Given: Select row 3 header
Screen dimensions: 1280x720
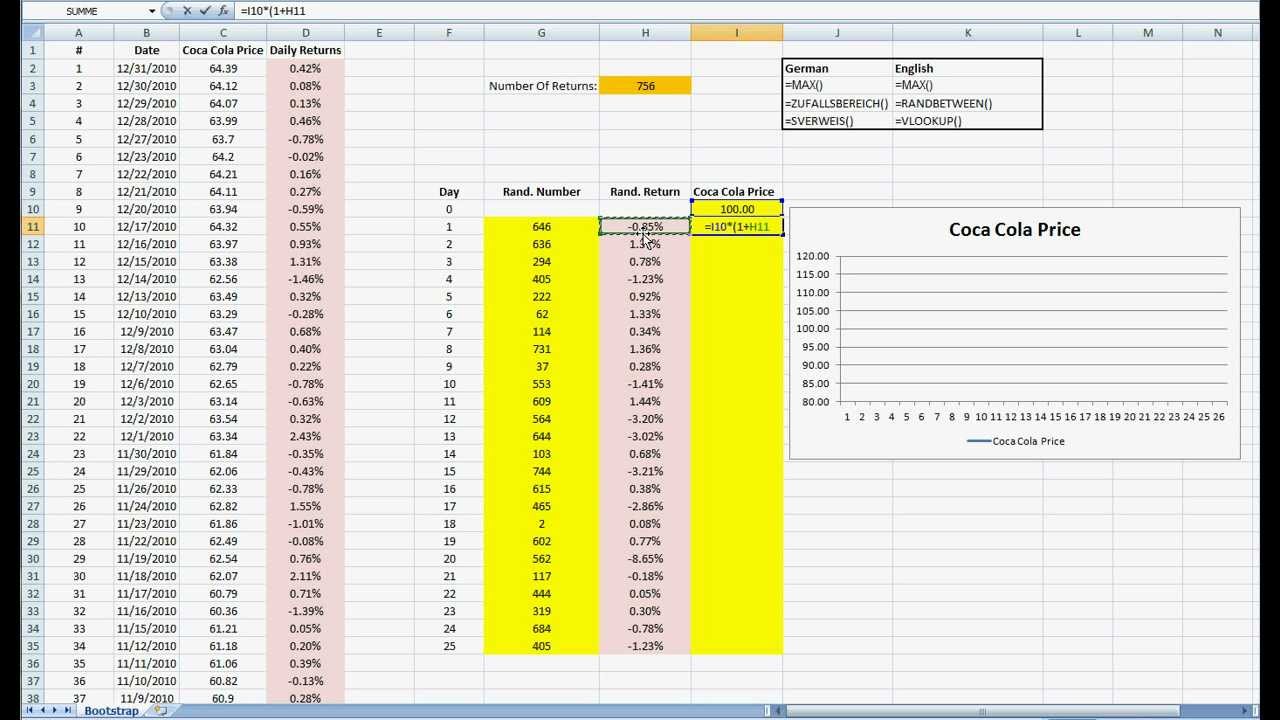Looking at the screenshot, I should coord(33,86).
